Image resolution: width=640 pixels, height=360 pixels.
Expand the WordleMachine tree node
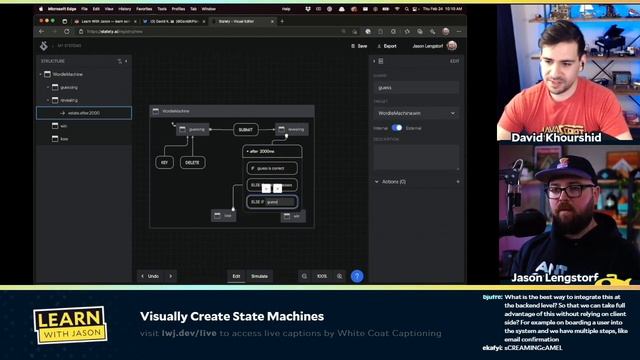40,74
